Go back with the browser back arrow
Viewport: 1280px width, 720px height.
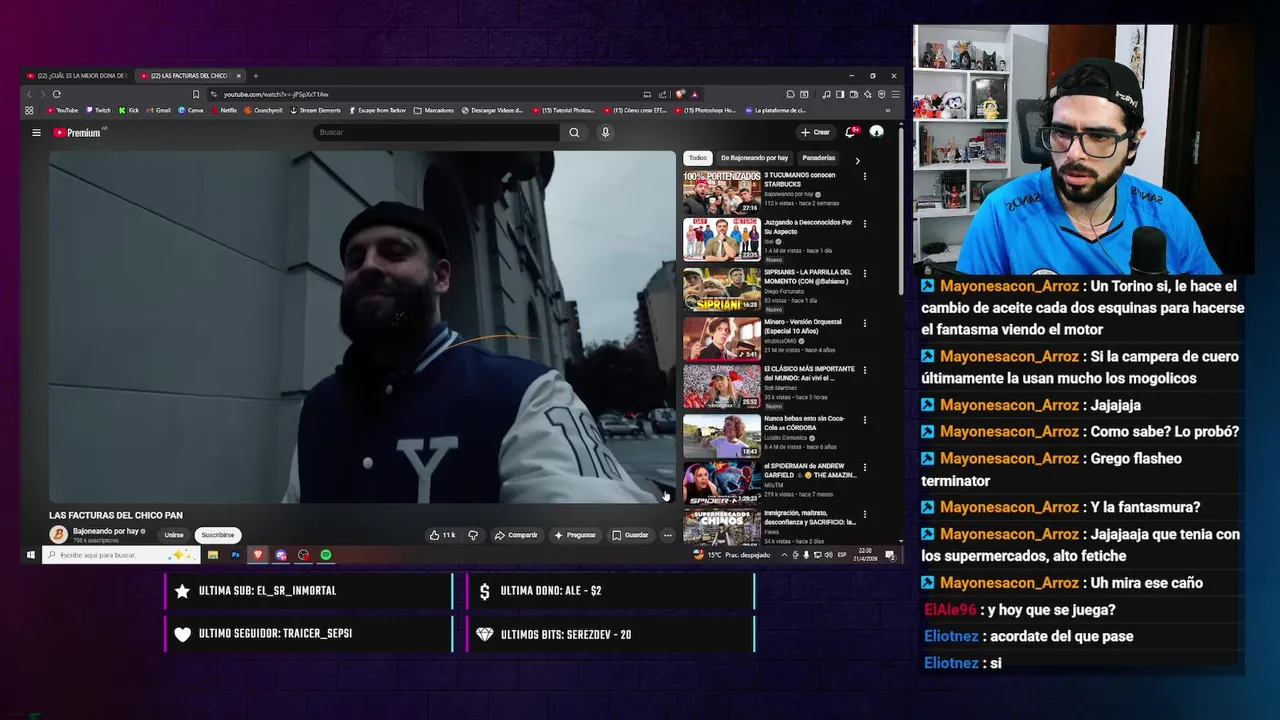(x=29, y=94)
